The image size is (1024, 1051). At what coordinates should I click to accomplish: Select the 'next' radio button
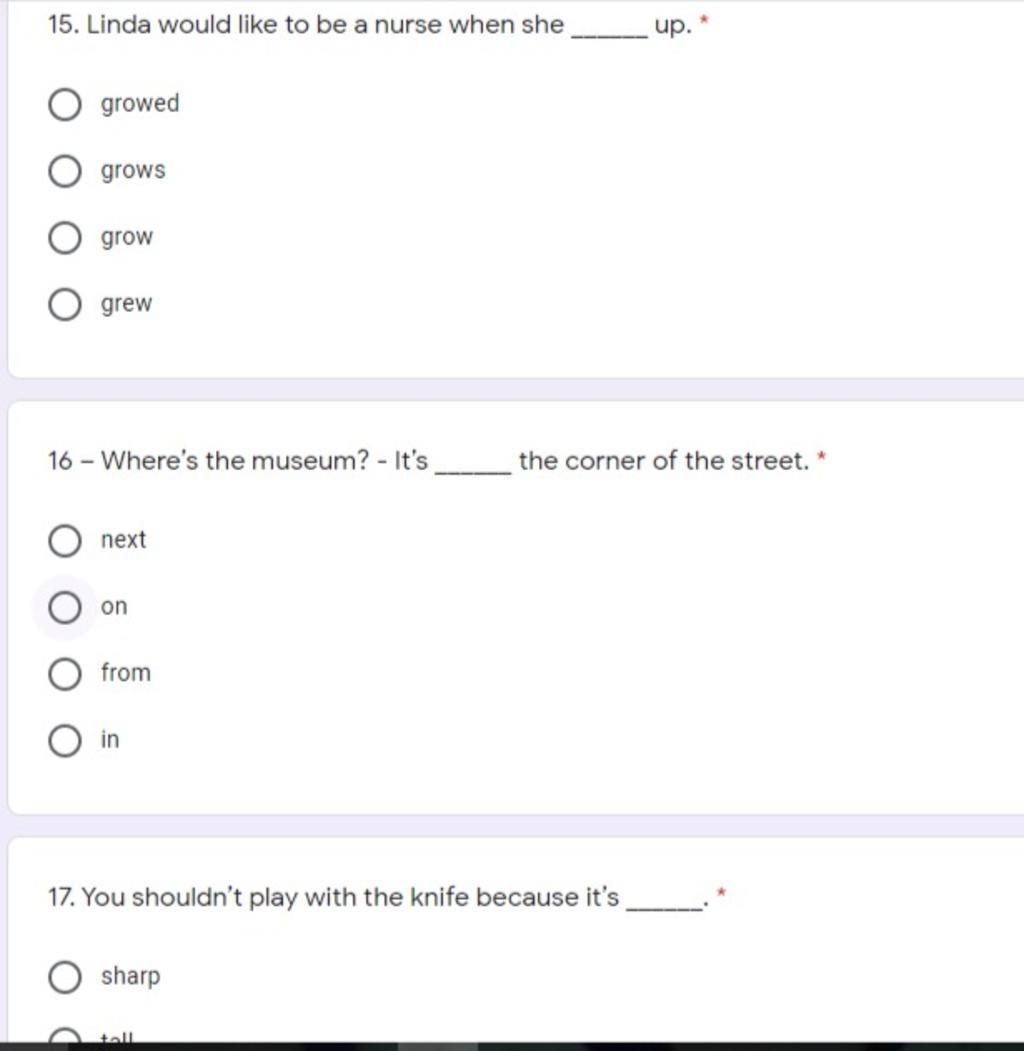65,541
